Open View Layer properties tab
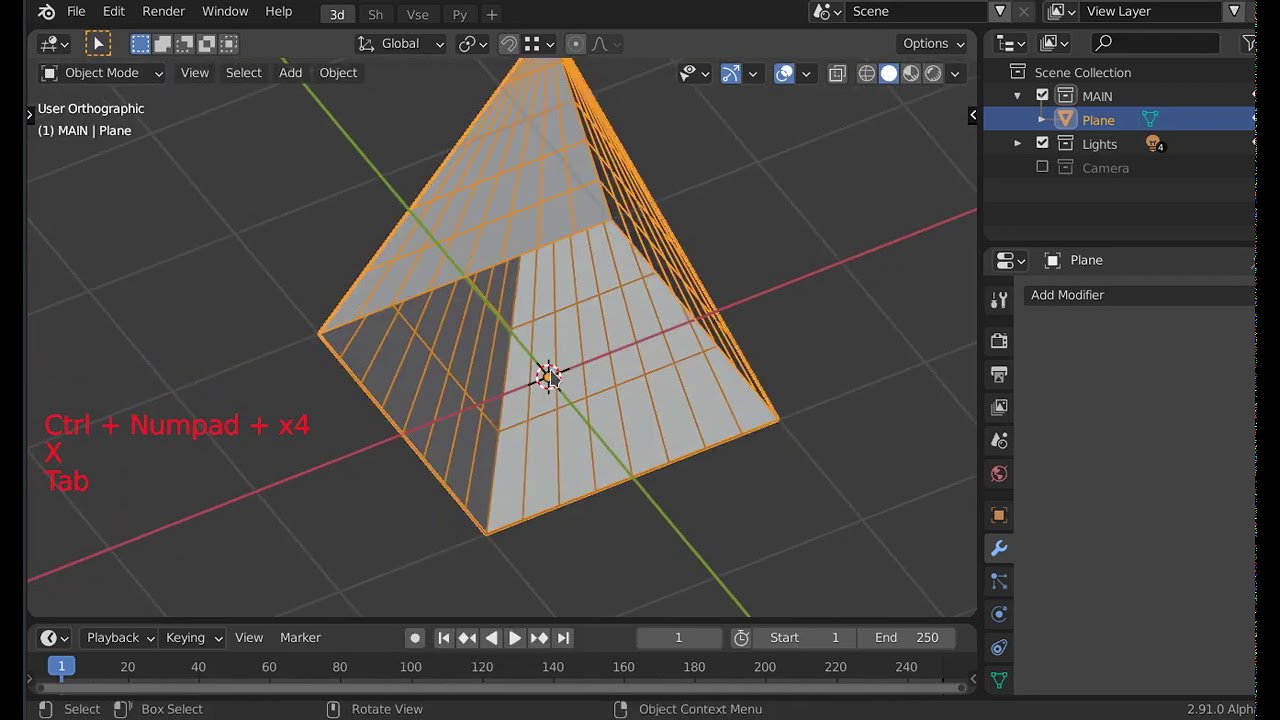This screenshot has height=720, width=1280. [x=998, y=407]
